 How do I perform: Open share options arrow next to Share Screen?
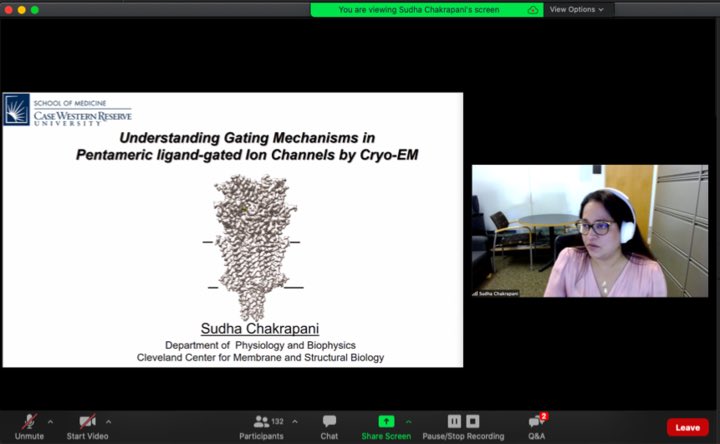coord(408,422)
